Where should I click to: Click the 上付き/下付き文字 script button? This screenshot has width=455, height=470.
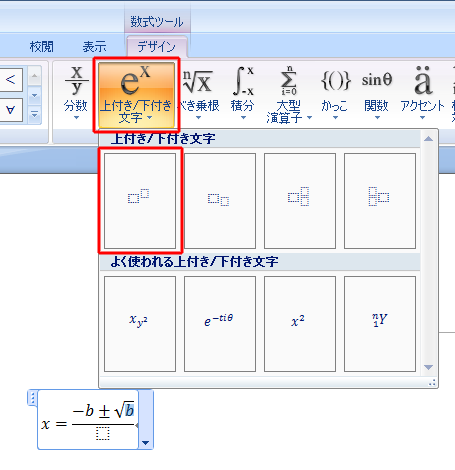pos(136,95)
